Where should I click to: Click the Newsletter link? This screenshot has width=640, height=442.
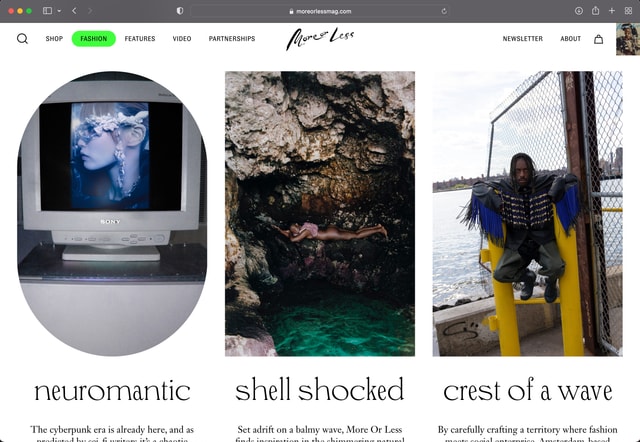522,39
